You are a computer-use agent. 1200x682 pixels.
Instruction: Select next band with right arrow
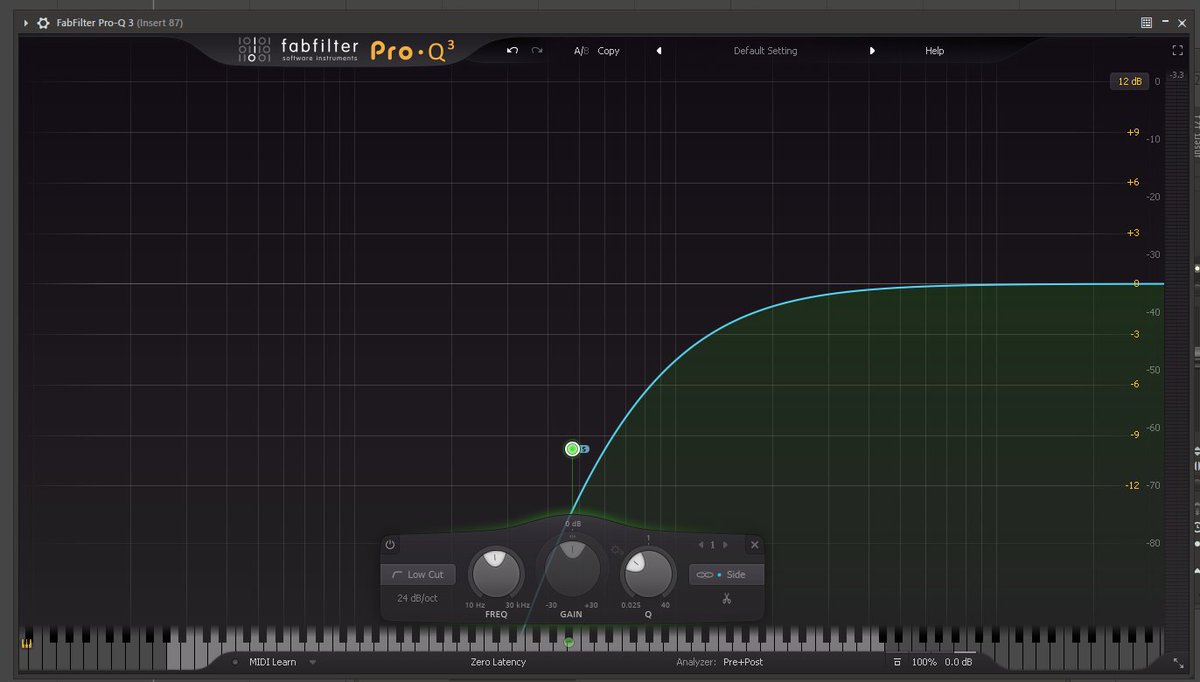click(x=725, y=545)
